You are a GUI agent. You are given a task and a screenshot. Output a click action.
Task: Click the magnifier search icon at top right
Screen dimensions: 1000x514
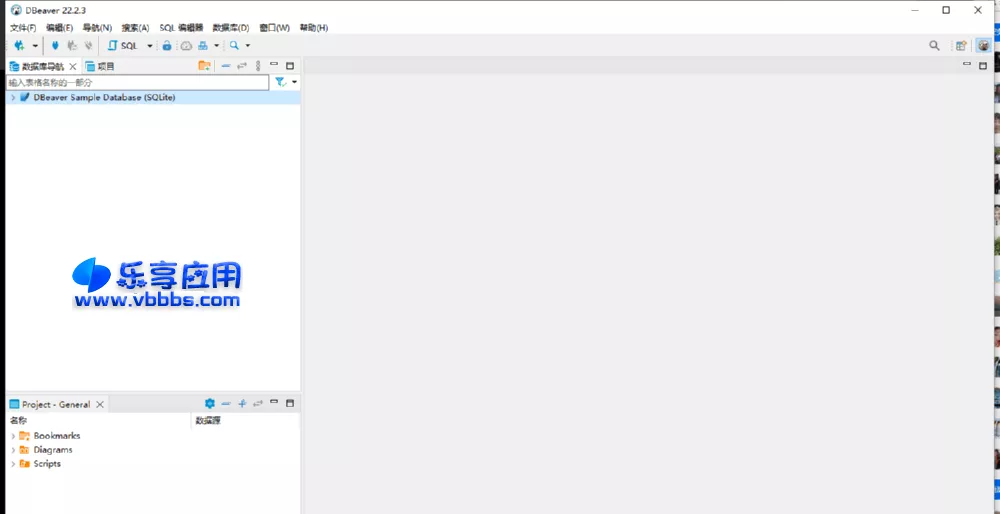(x=935, y=46)
